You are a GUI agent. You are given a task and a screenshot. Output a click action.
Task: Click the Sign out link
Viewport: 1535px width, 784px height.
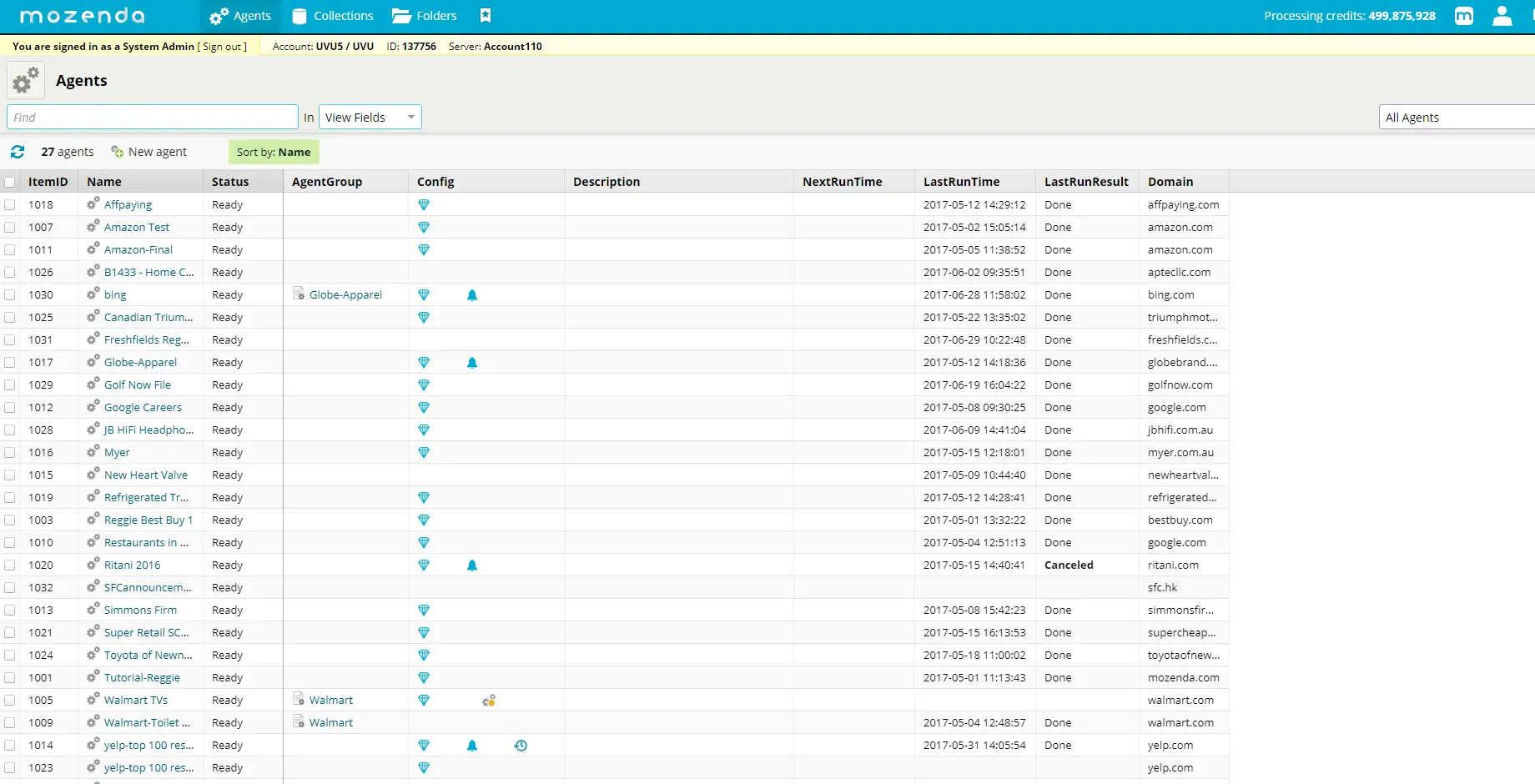pyautogui.click(x=222, y=47)
